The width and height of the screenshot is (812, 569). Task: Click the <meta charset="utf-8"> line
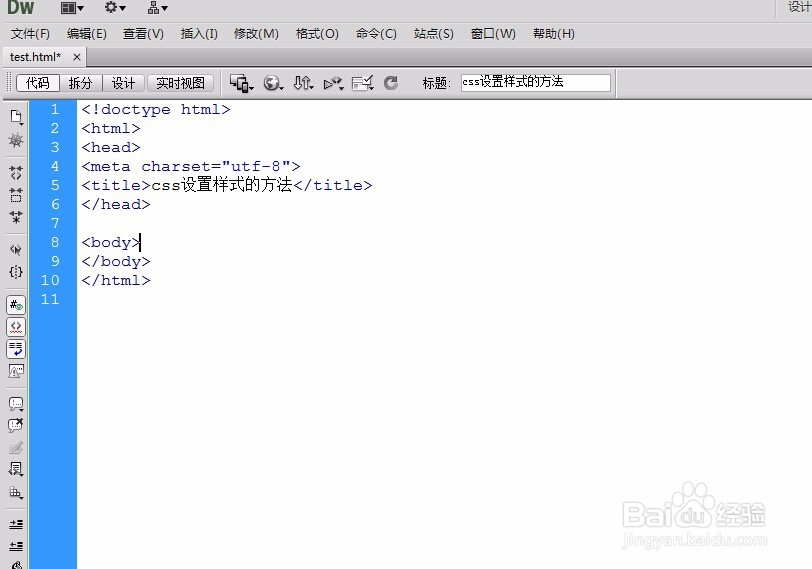191,167
